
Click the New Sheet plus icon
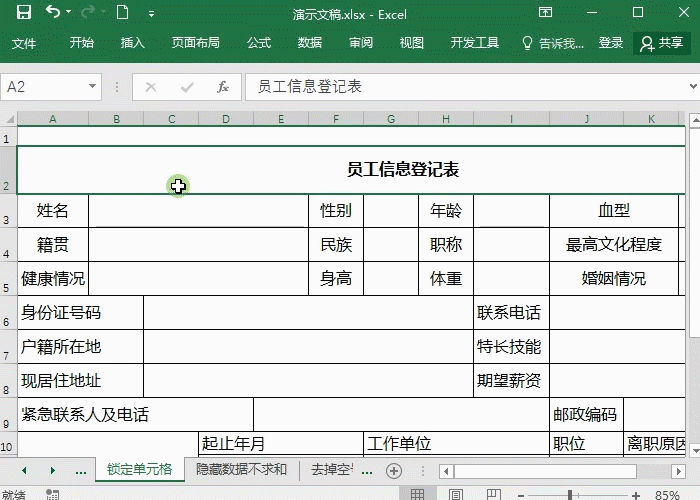tap(394, 471)
